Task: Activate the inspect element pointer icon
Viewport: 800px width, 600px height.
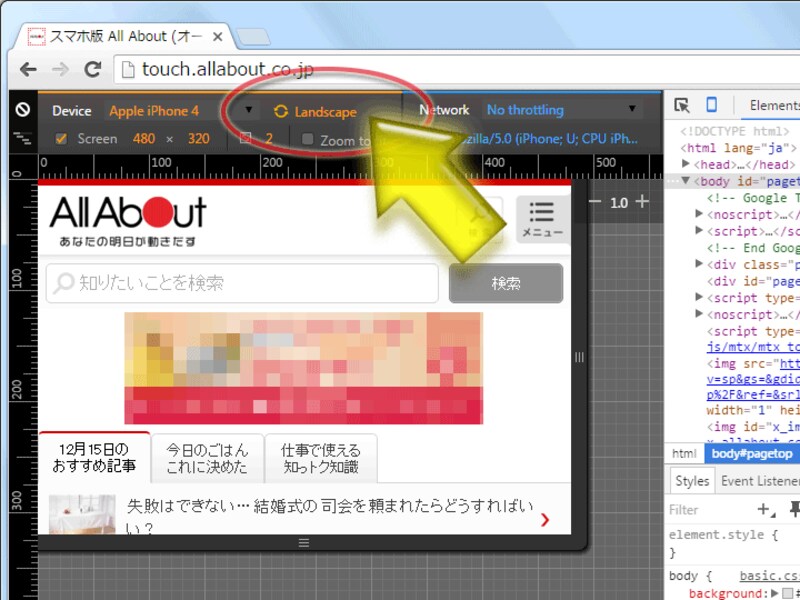Action: coord(682,106)
